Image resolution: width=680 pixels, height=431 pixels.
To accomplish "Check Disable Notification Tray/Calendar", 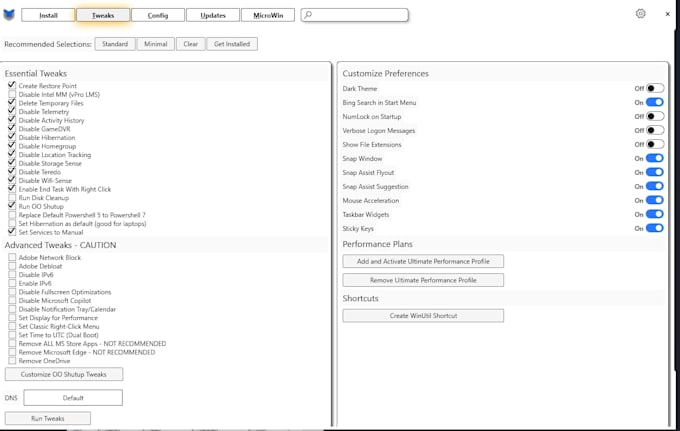I will [x=12, y=309].
